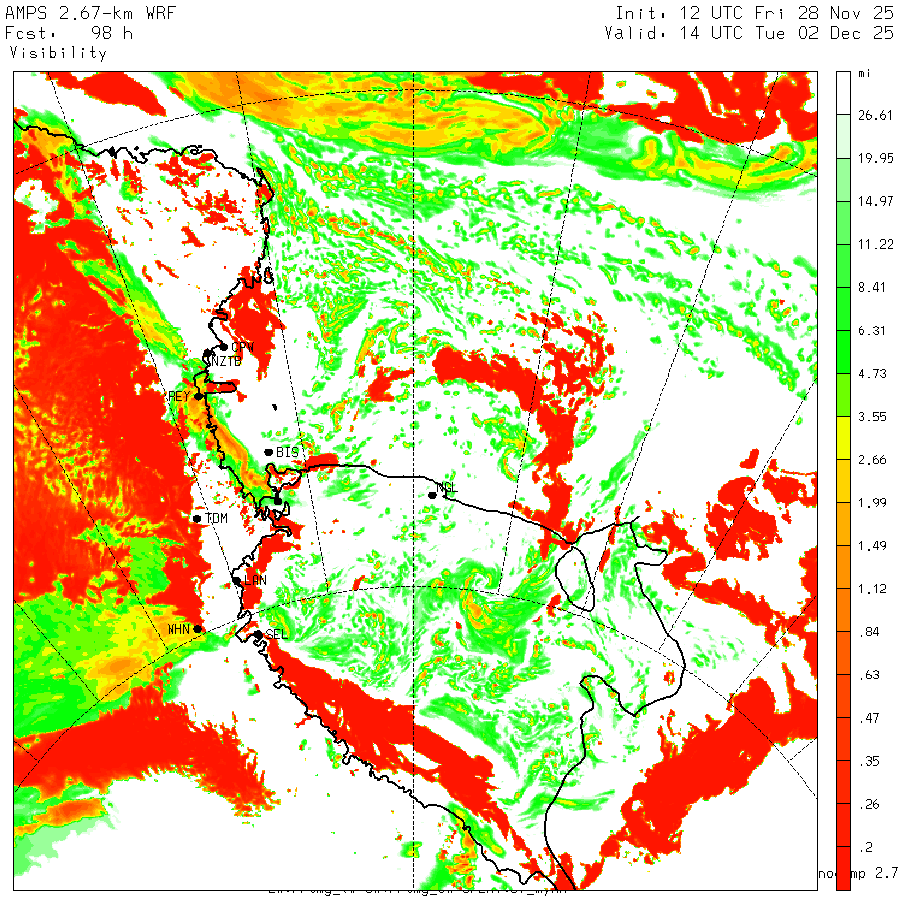Select the 1.49 color bar value
900x900 pixels.
[x=872, y=546]
